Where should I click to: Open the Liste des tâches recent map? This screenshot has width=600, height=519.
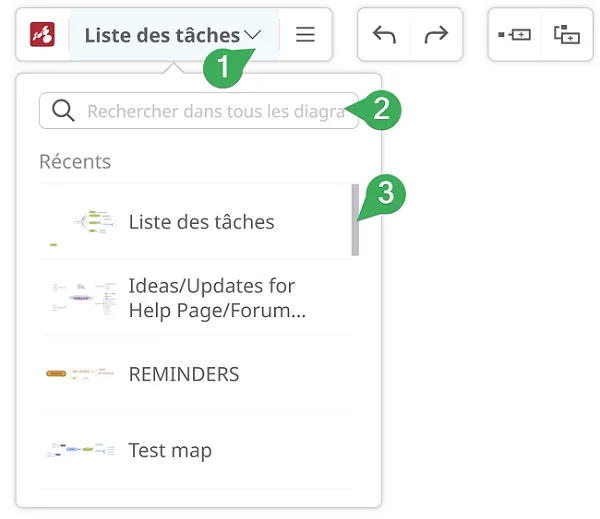[x=196, y=222]
